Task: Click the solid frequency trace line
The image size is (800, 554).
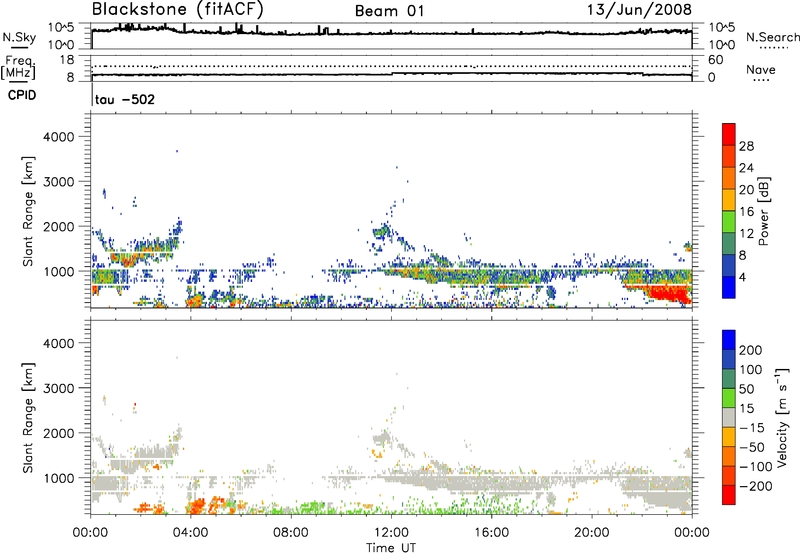Action: tap(392, 74)
